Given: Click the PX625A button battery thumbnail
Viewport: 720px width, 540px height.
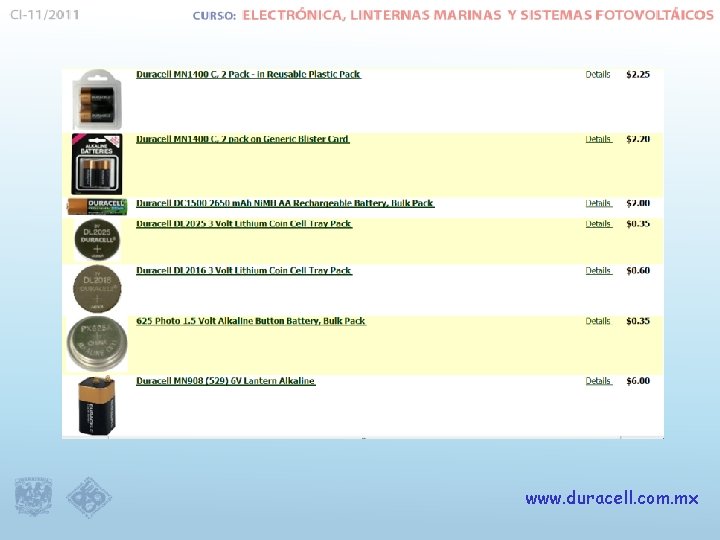Looking at the screenshot, I should click(97, 343).
